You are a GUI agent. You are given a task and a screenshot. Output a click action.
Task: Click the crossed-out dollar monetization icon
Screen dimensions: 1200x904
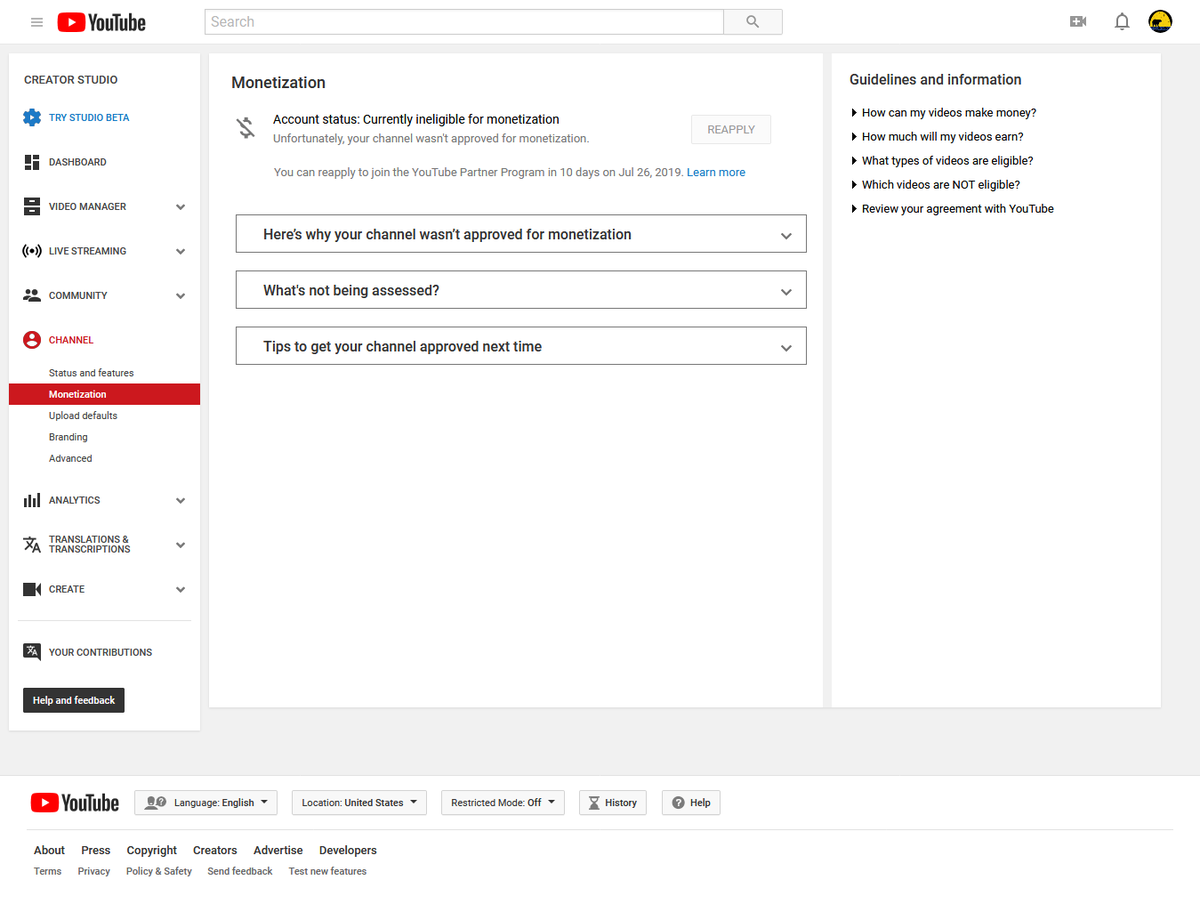click(x=246, y=128)
